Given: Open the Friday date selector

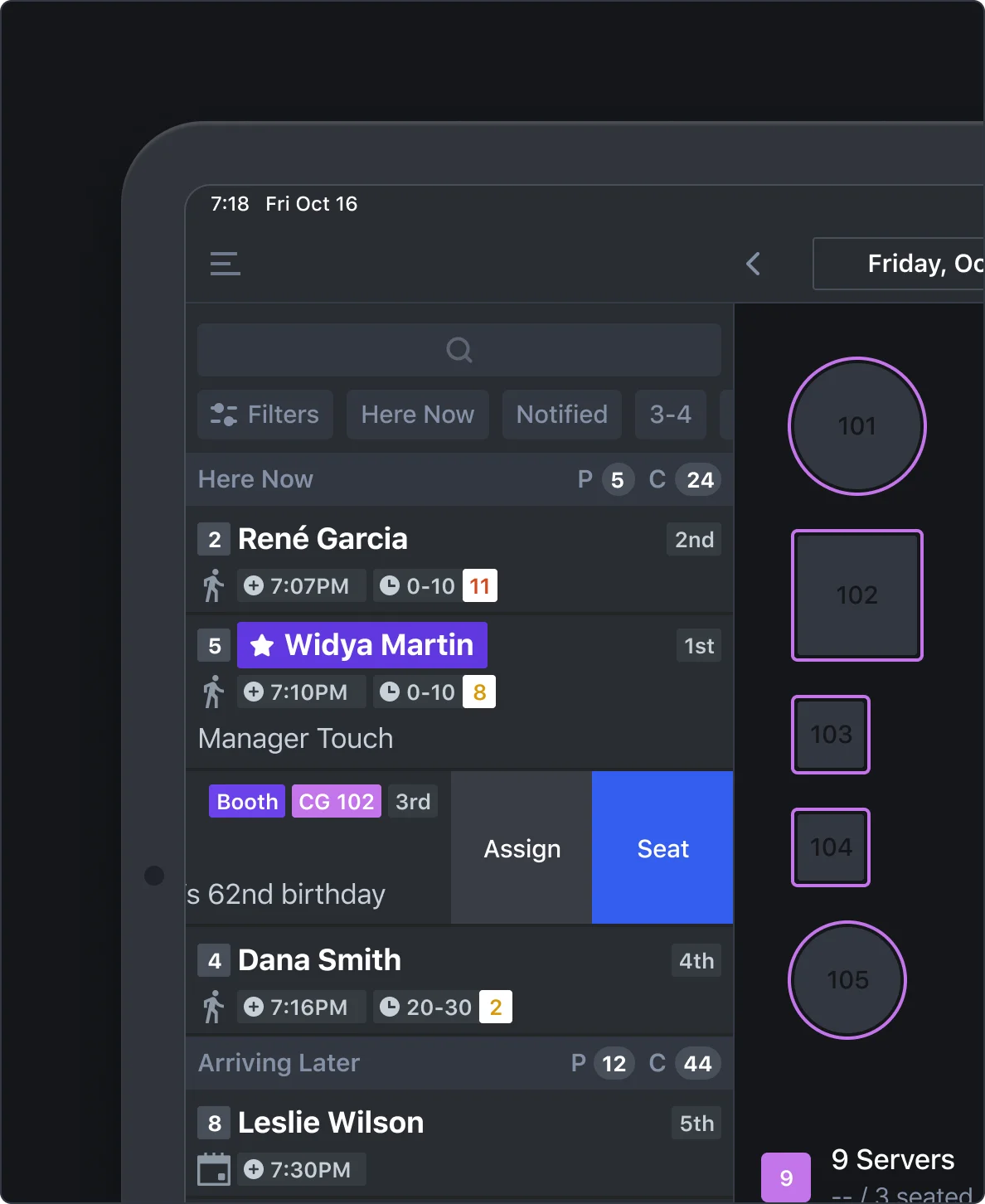Looking at the screenshot, I should click(x=899, y=264).
